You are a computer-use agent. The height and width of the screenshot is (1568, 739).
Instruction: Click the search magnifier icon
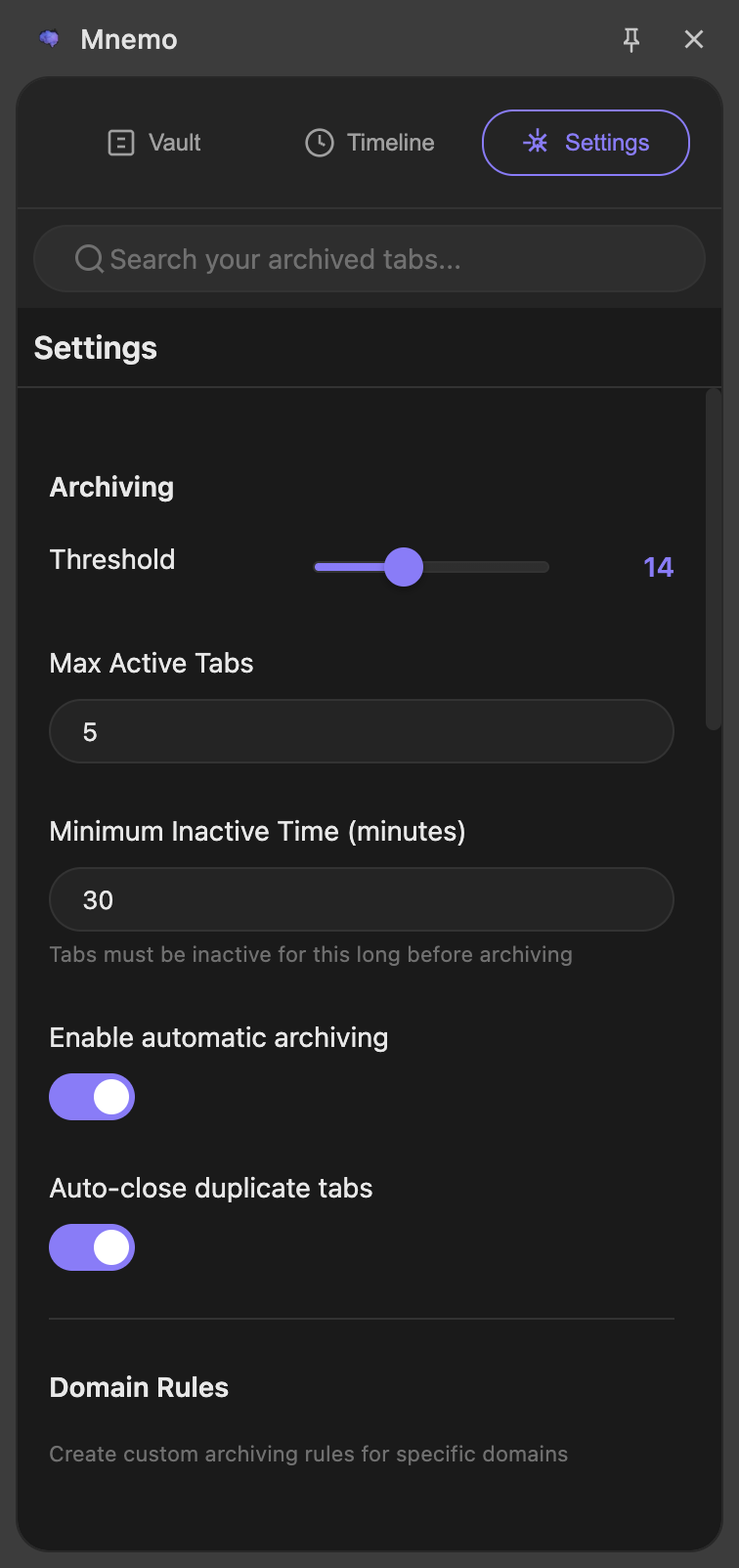(x=89, y=258)
